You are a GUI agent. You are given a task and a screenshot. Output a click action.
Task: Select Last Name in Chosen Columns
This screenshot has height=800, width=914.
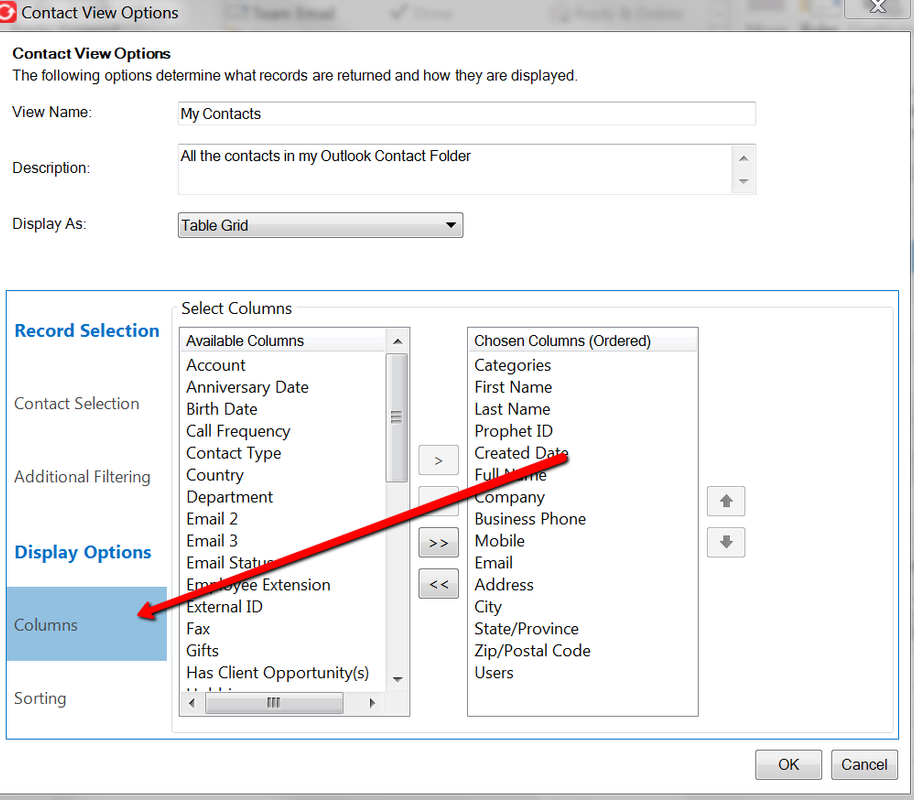pos(512,409)
